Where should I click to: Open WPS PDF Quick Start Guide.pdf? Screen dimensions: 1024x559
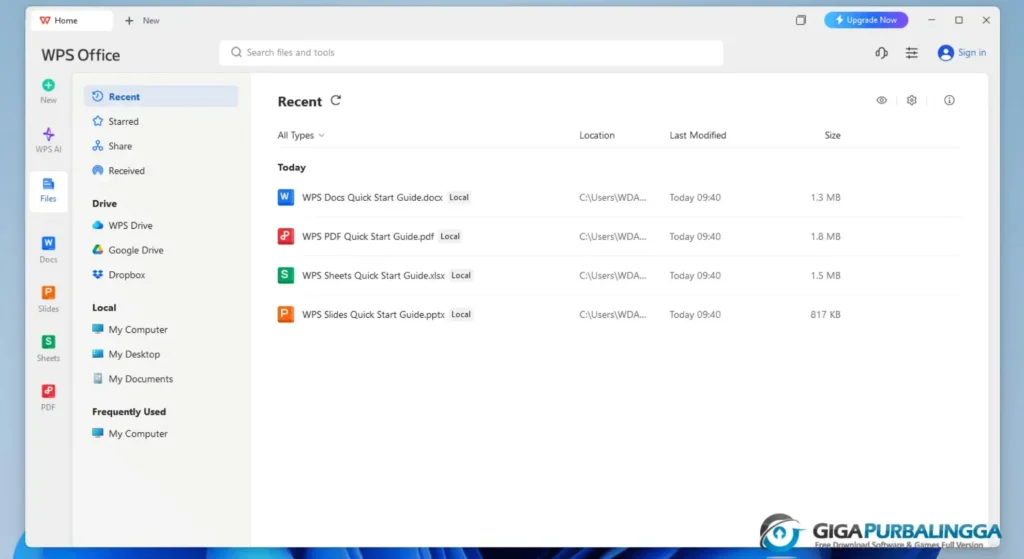coord(368,236)
